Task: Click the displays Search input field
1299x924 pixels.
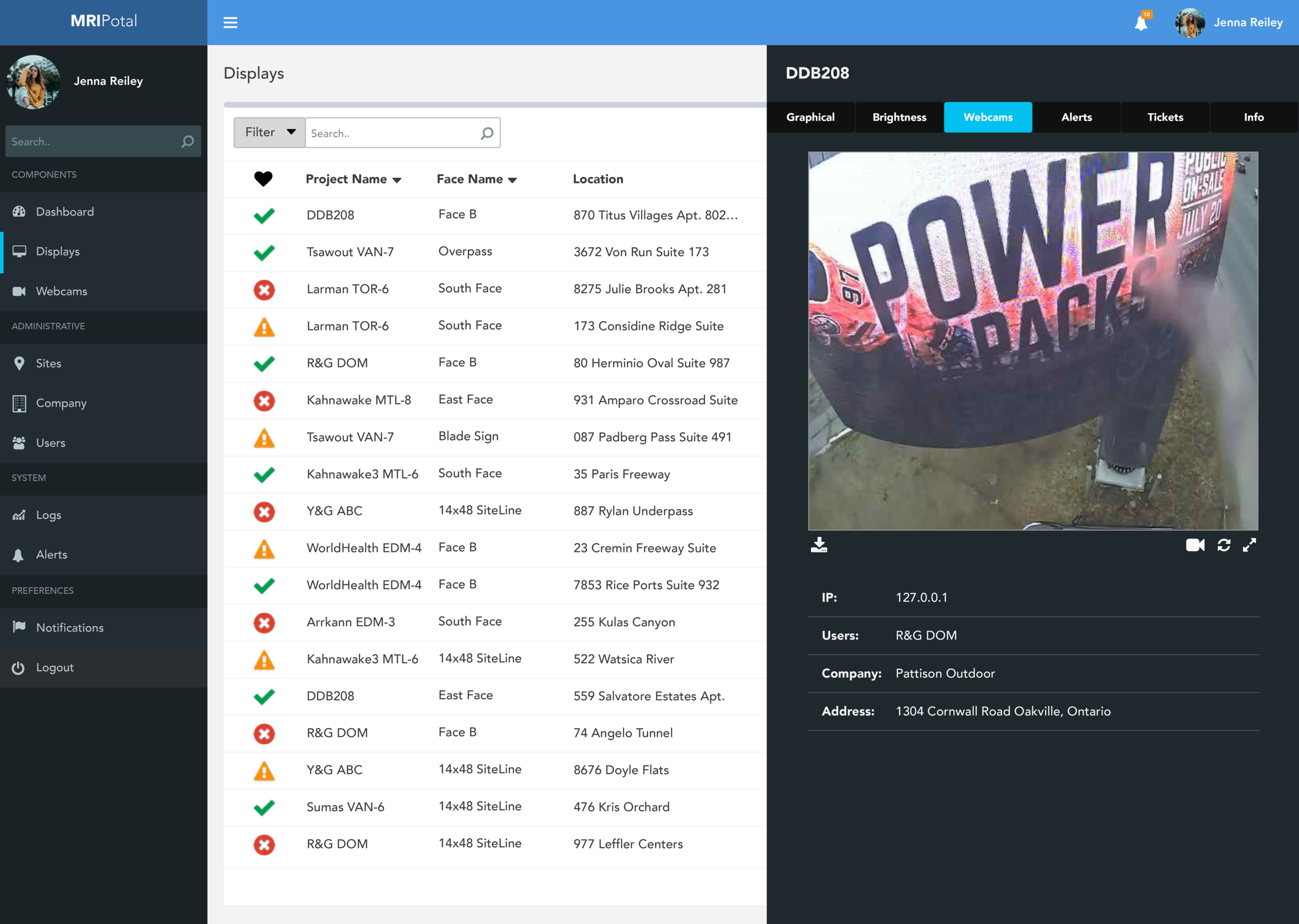Action: tap(392, 133)
